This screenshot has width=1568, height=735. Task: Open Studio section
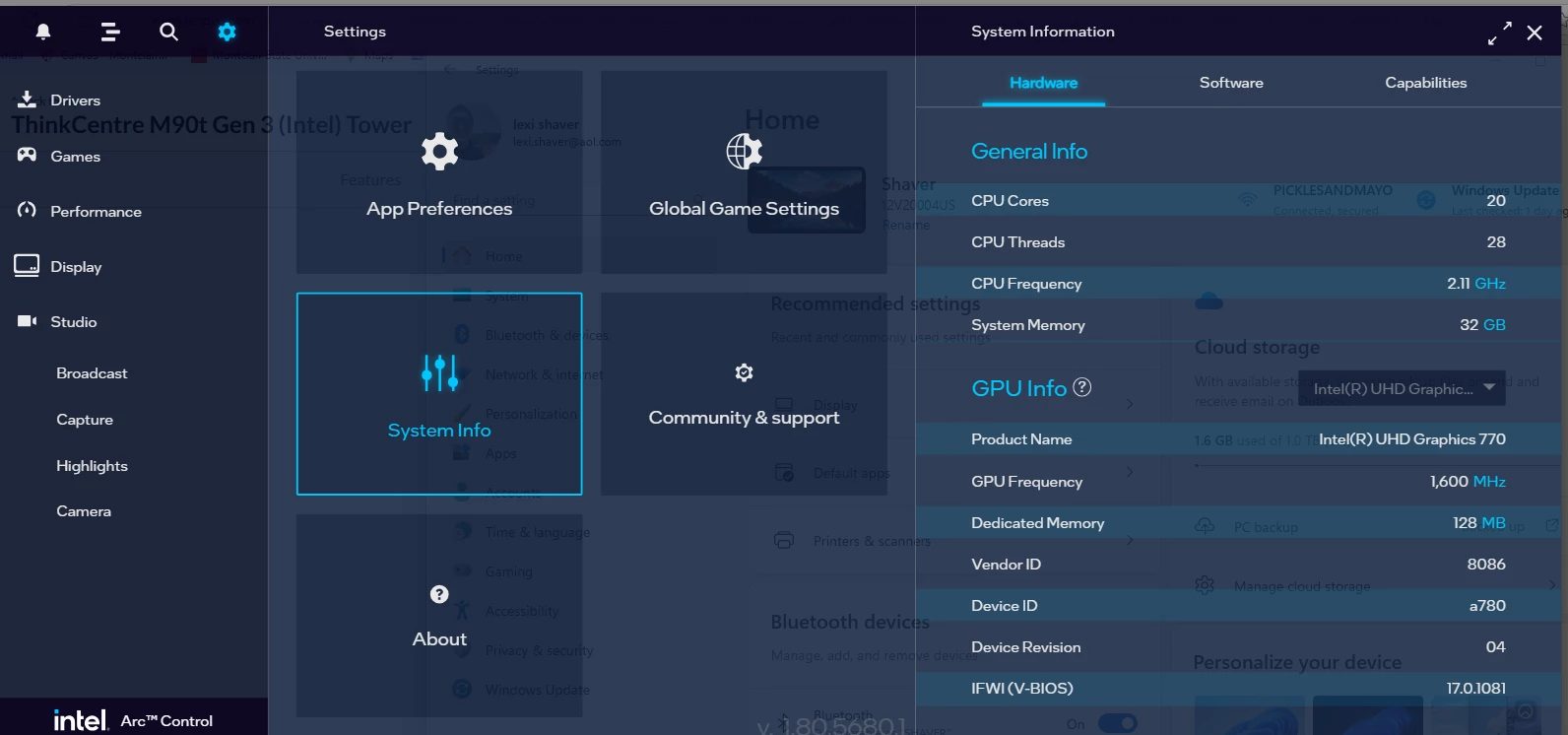56,321
